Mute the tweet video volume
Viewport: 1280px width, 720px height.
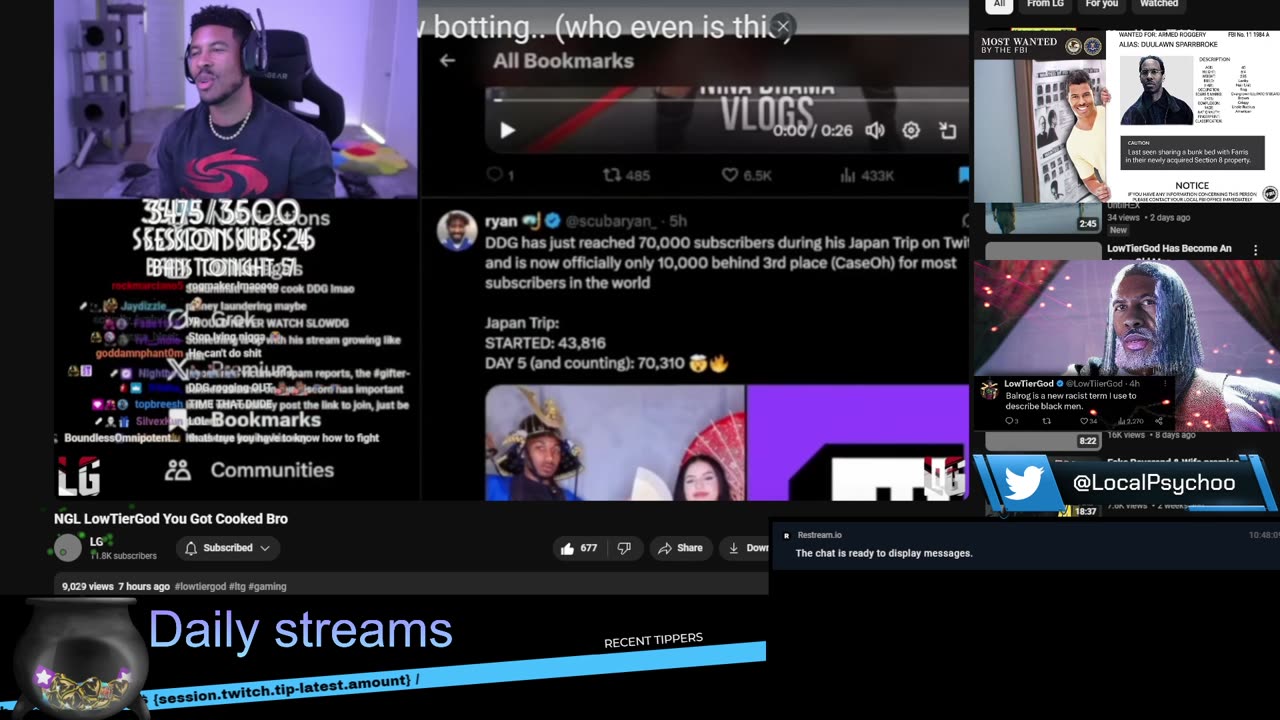[x=875, y=131]
